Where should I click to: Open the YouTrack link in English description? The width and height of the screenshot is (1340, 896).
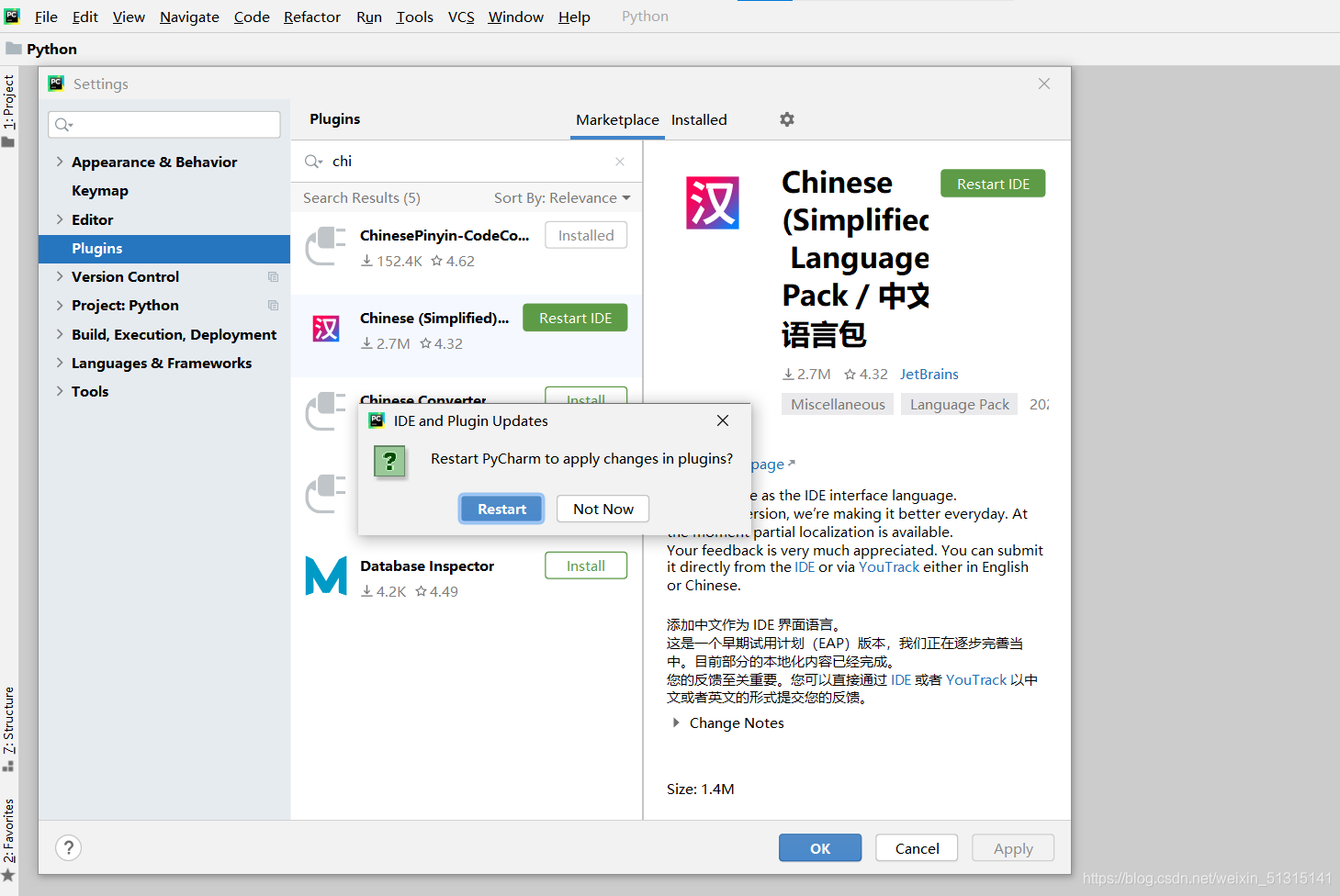coord(889,567)
